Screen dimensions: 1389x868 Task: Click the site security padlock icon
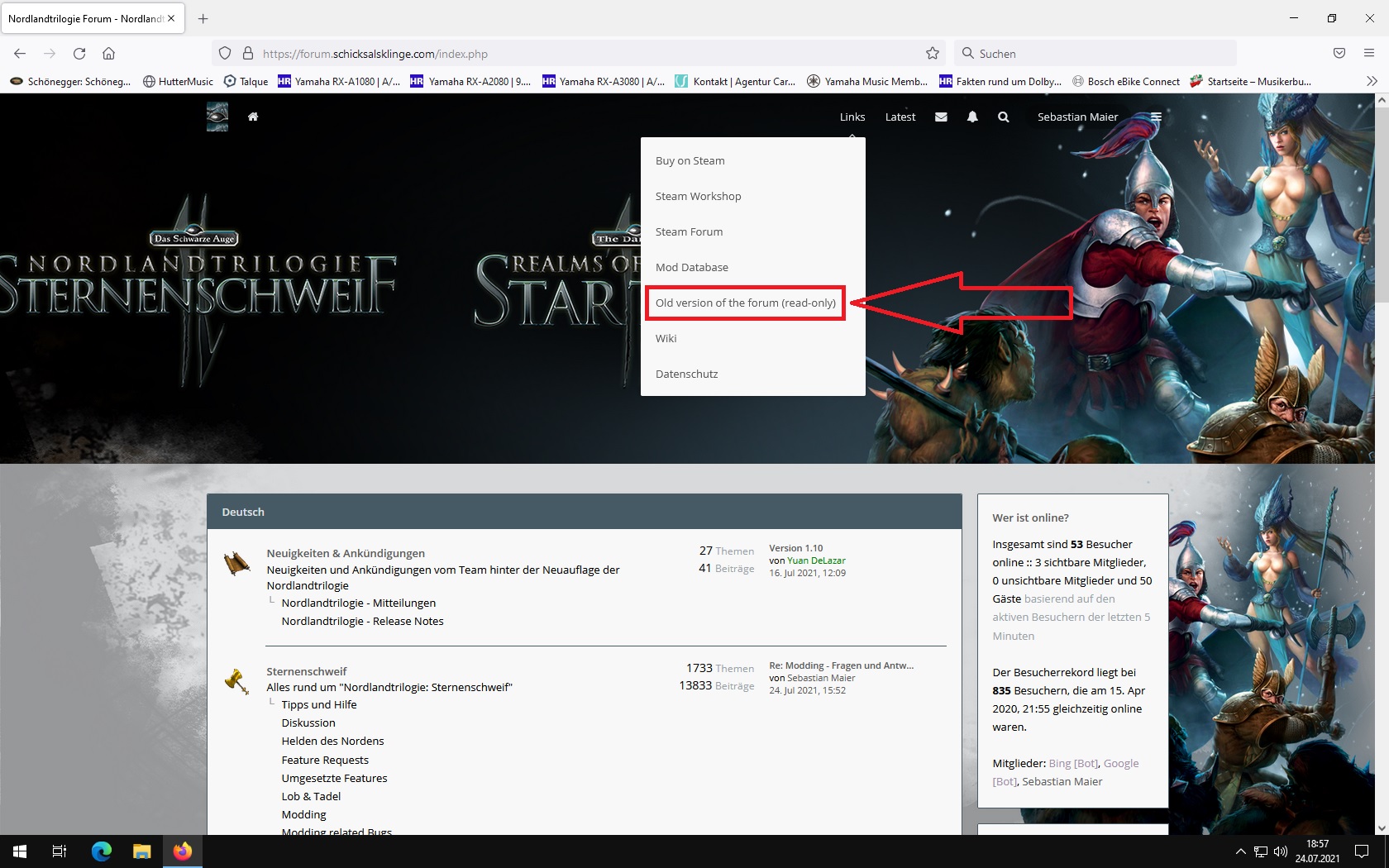(x=247, y=54)
